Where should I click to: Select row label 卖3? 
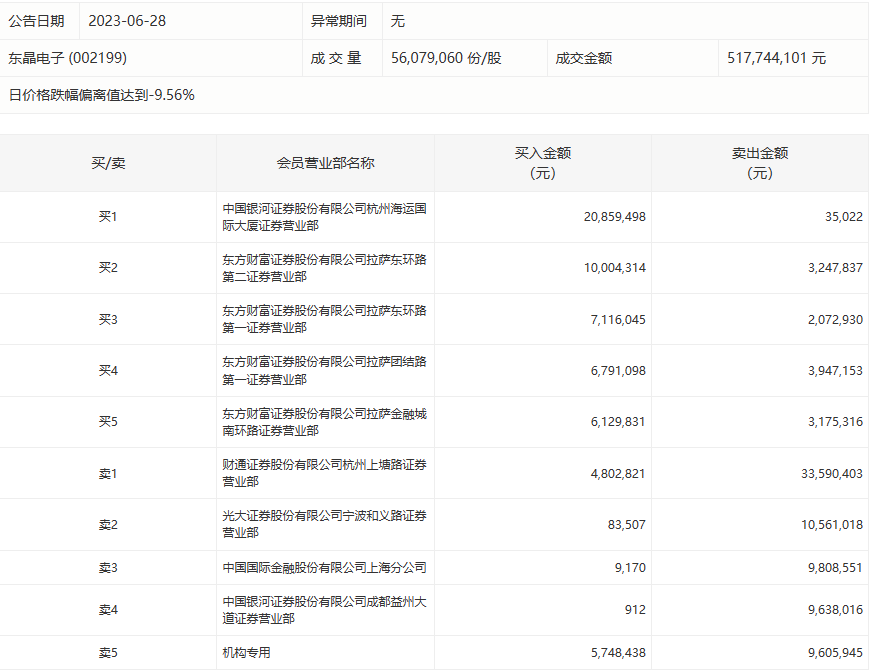(x=108, y=568)
